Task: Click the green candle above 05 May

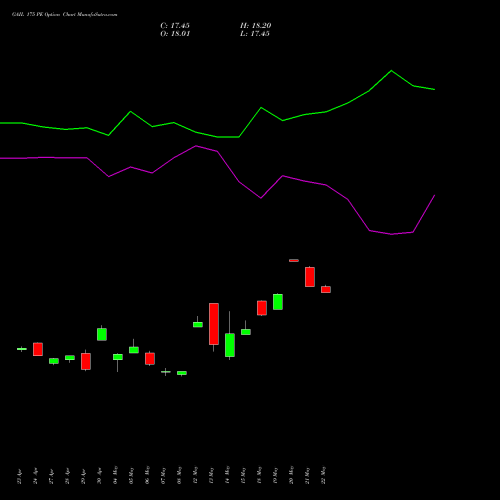Action: coord(134,350)
